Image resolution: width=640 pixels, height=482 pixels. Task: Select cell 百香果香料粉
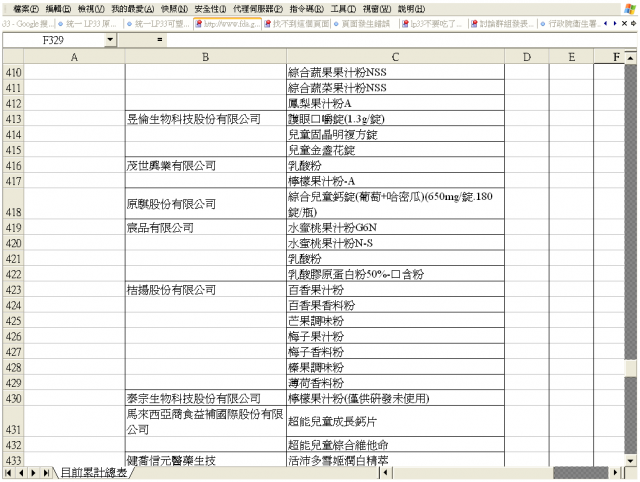395,305
